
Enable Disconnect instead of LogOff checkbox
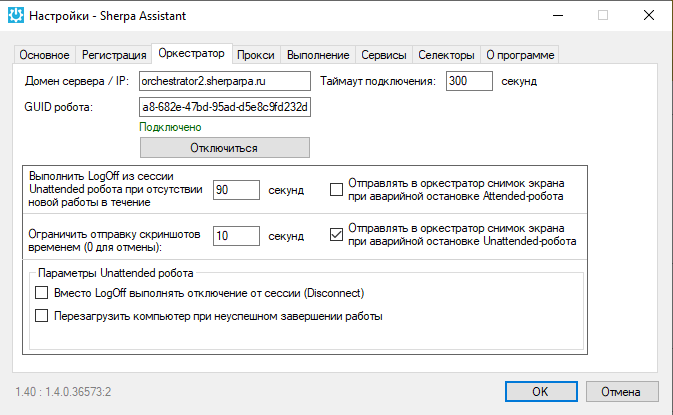(42, 293)
